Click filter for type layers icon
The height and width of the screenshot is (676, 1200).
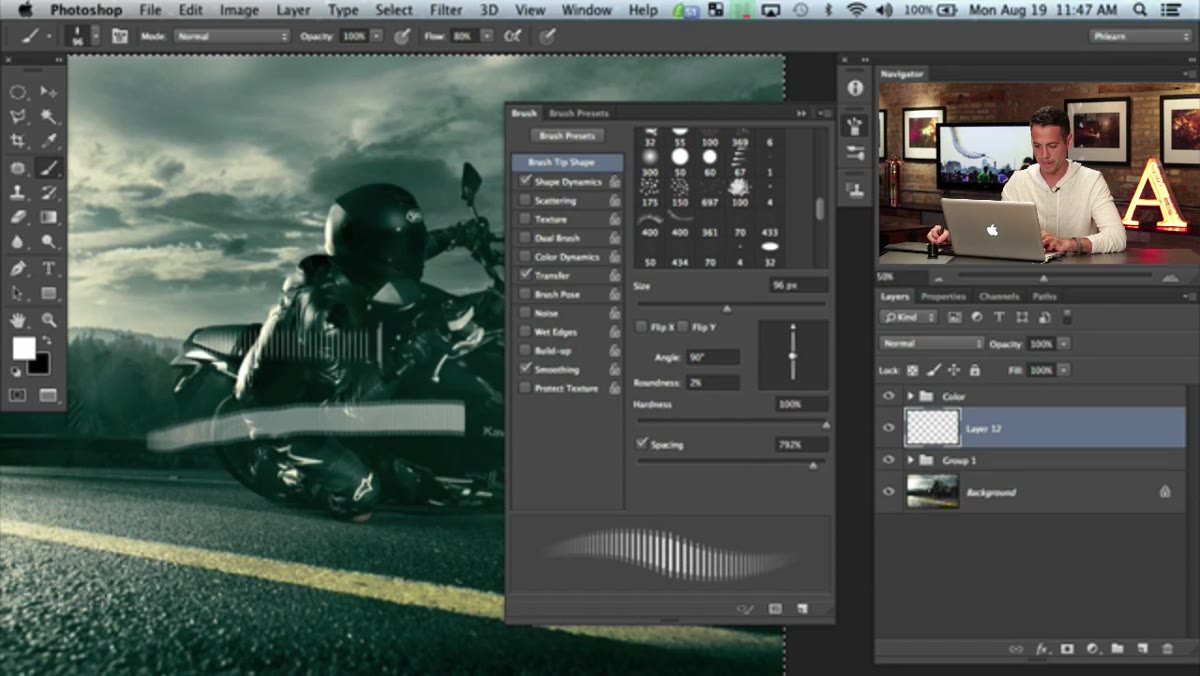pyautogui.click(x=999, y=317)
